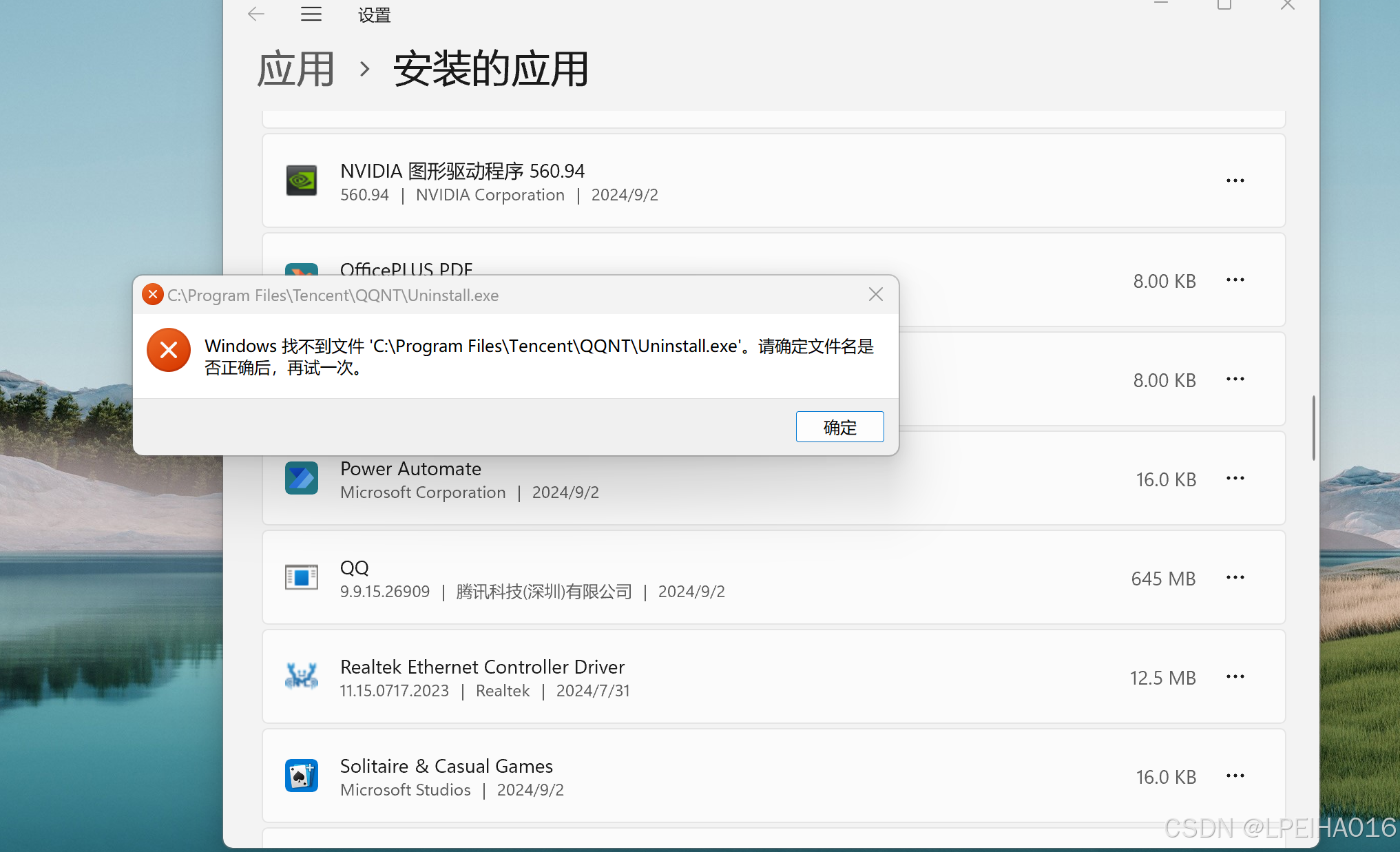Open more options for QQ
The width and height of the screenshot is (1400, 852).
point(1235,577)
